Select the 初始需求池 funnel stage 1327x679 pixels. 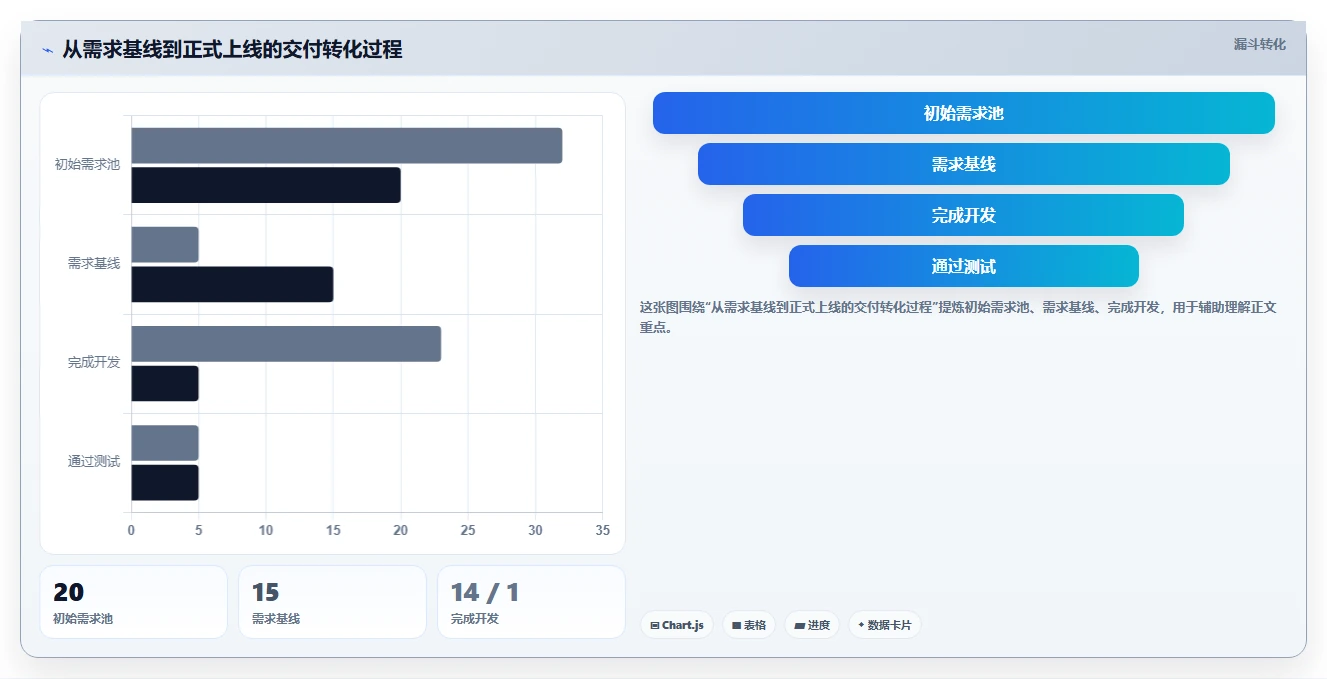[964, 113]
